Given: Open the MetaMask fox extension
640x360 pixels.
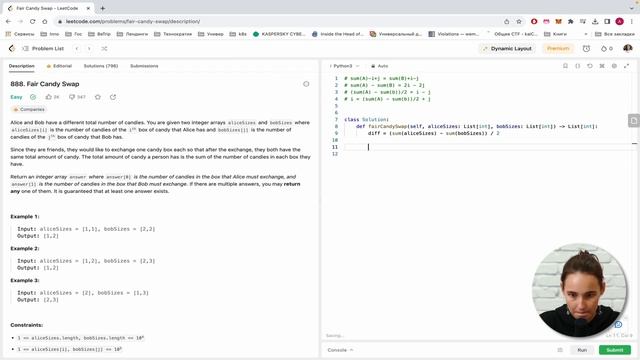Looking at the screenshot, I should click(x=558, y=21).
